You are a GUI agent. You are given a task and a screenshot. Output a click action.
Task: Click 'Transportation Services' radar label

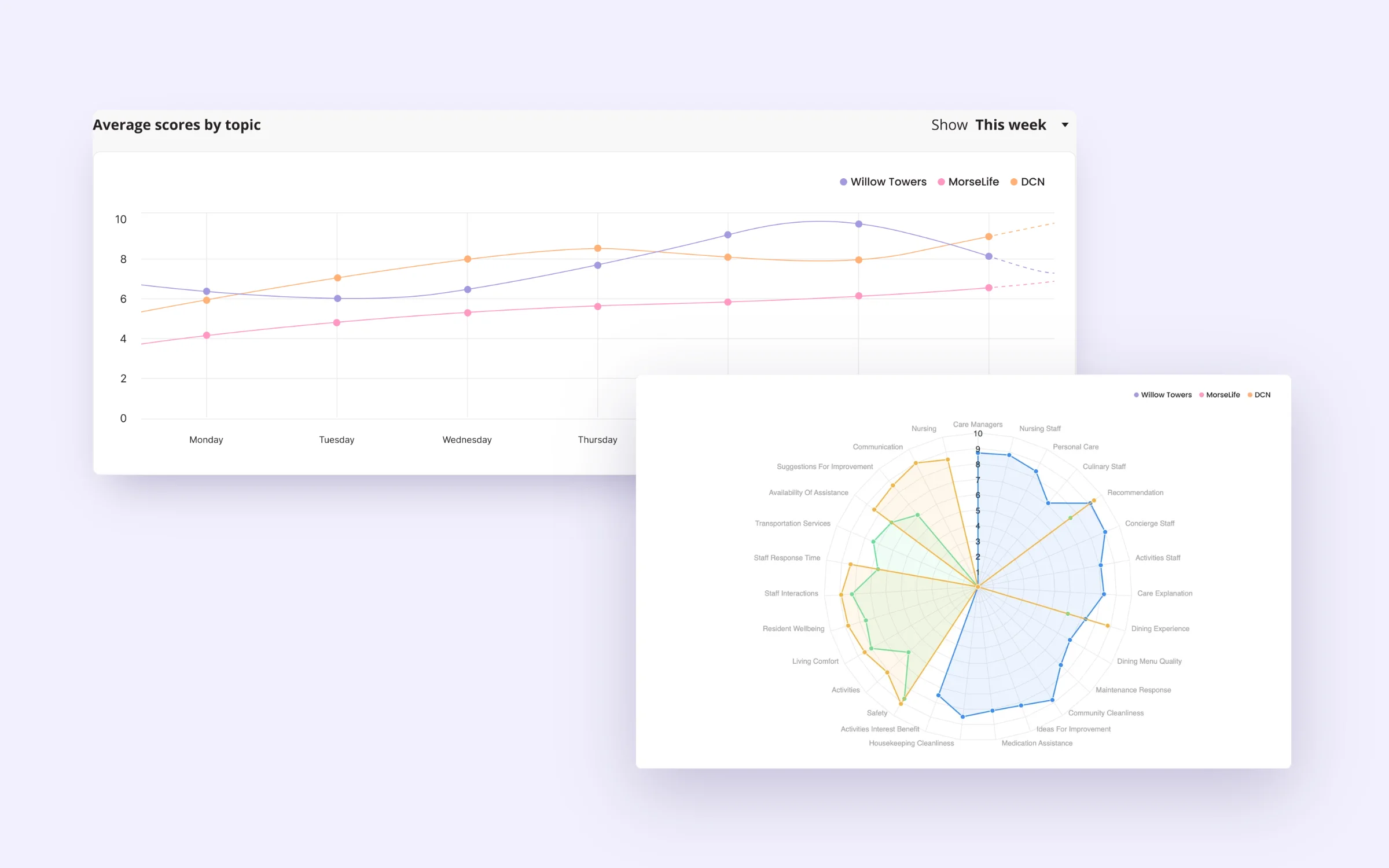pos(792,523)
